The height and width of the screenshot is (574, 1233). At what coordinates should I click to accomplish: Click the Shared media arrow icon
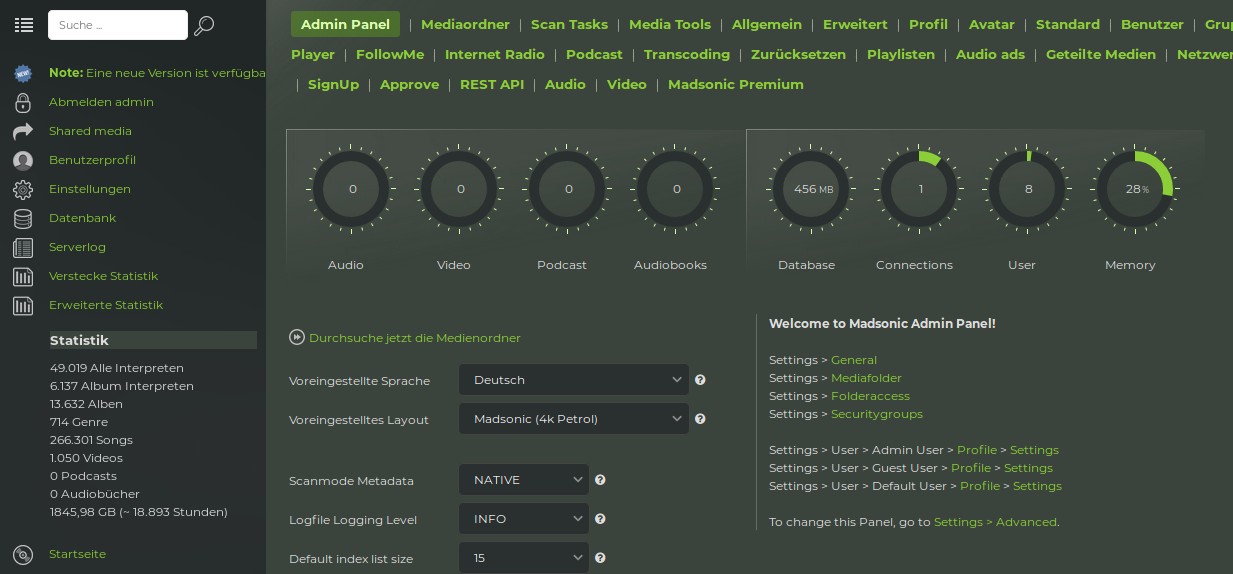point(23,131)
